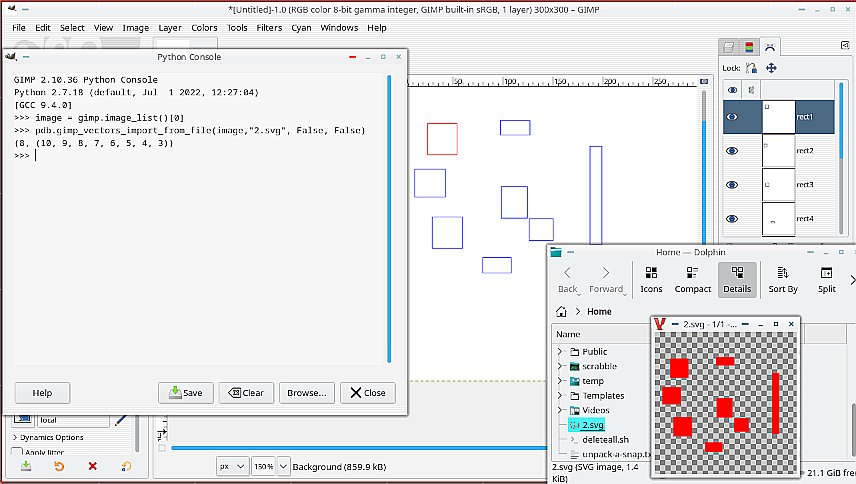Open the dock tab configuration menu arrow
856x484 pixels.
click(845, 45)
